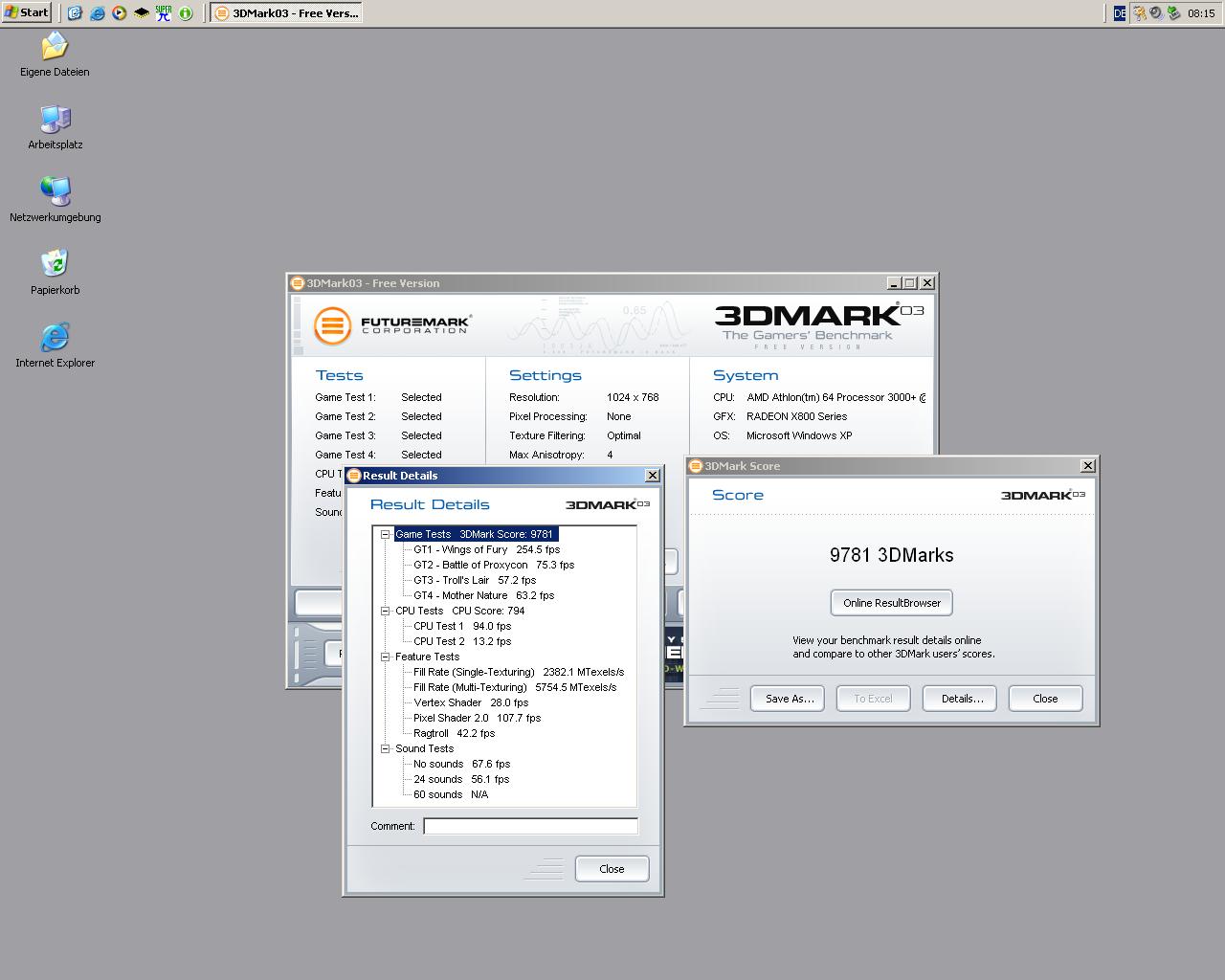
Task: Click the safely remove hardware tray icon
Action: (1173, 13)
